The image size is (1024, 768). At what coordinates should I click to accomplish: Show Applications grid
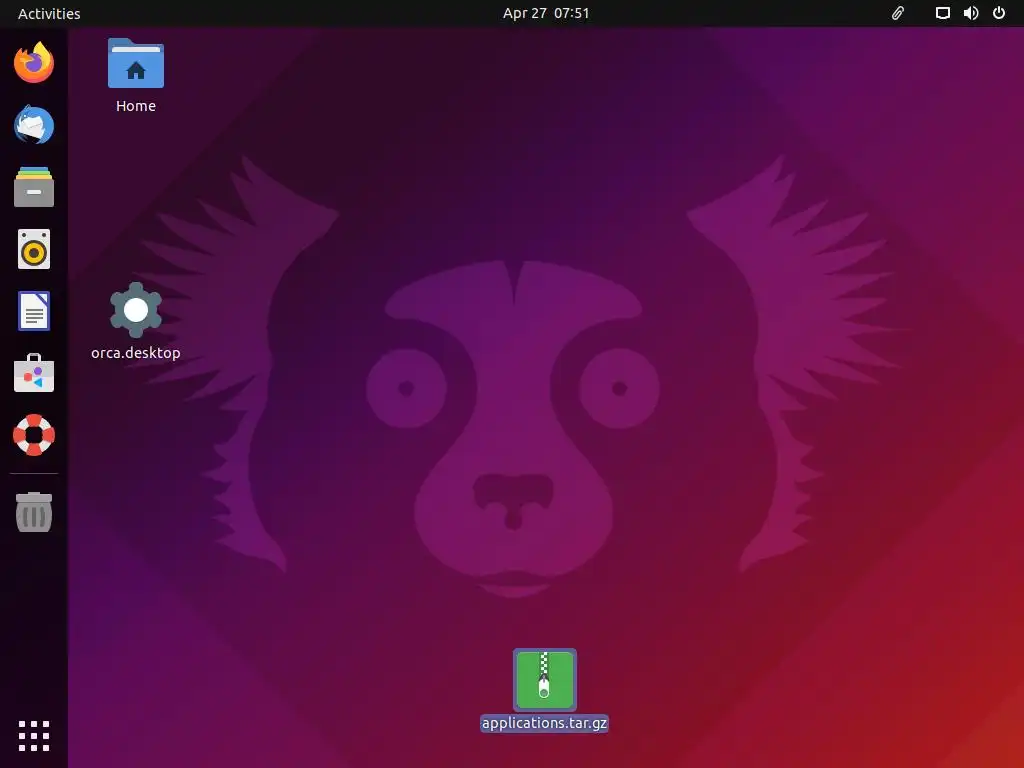34,736
